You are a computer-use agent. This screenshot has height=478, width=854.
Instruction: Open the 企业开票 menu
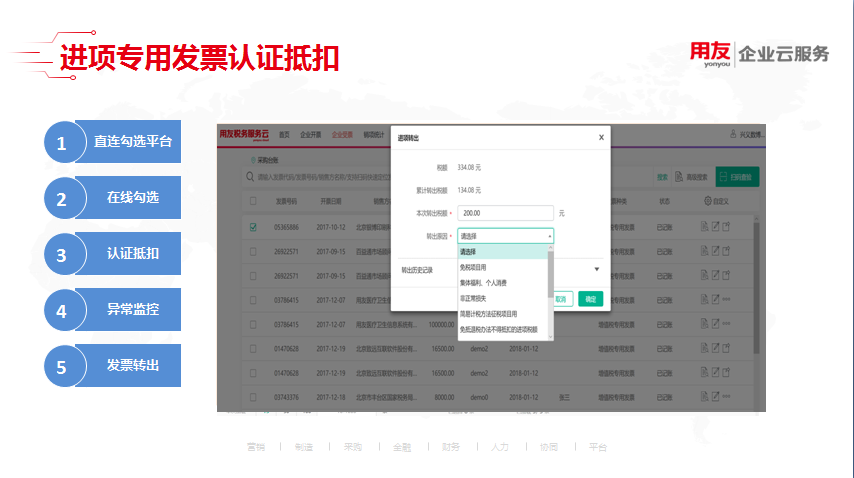[x=310, y=135]
